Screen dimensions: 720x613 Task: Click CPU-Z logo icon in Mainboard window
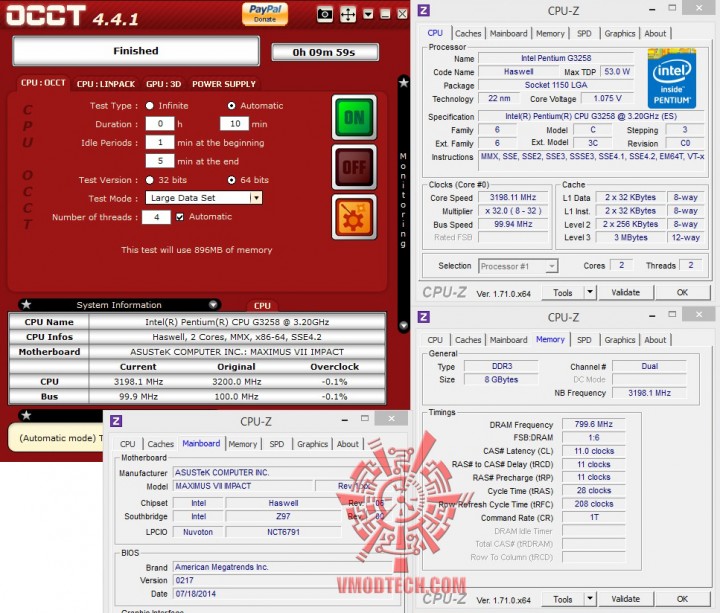pyautogui.click(x=116, y=421)
